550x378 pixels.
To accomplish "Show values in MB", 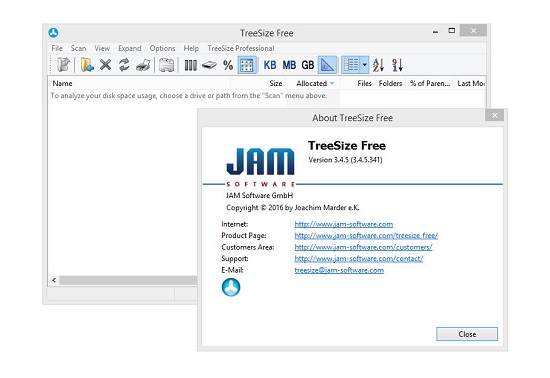I will click(x=289, y=65).
